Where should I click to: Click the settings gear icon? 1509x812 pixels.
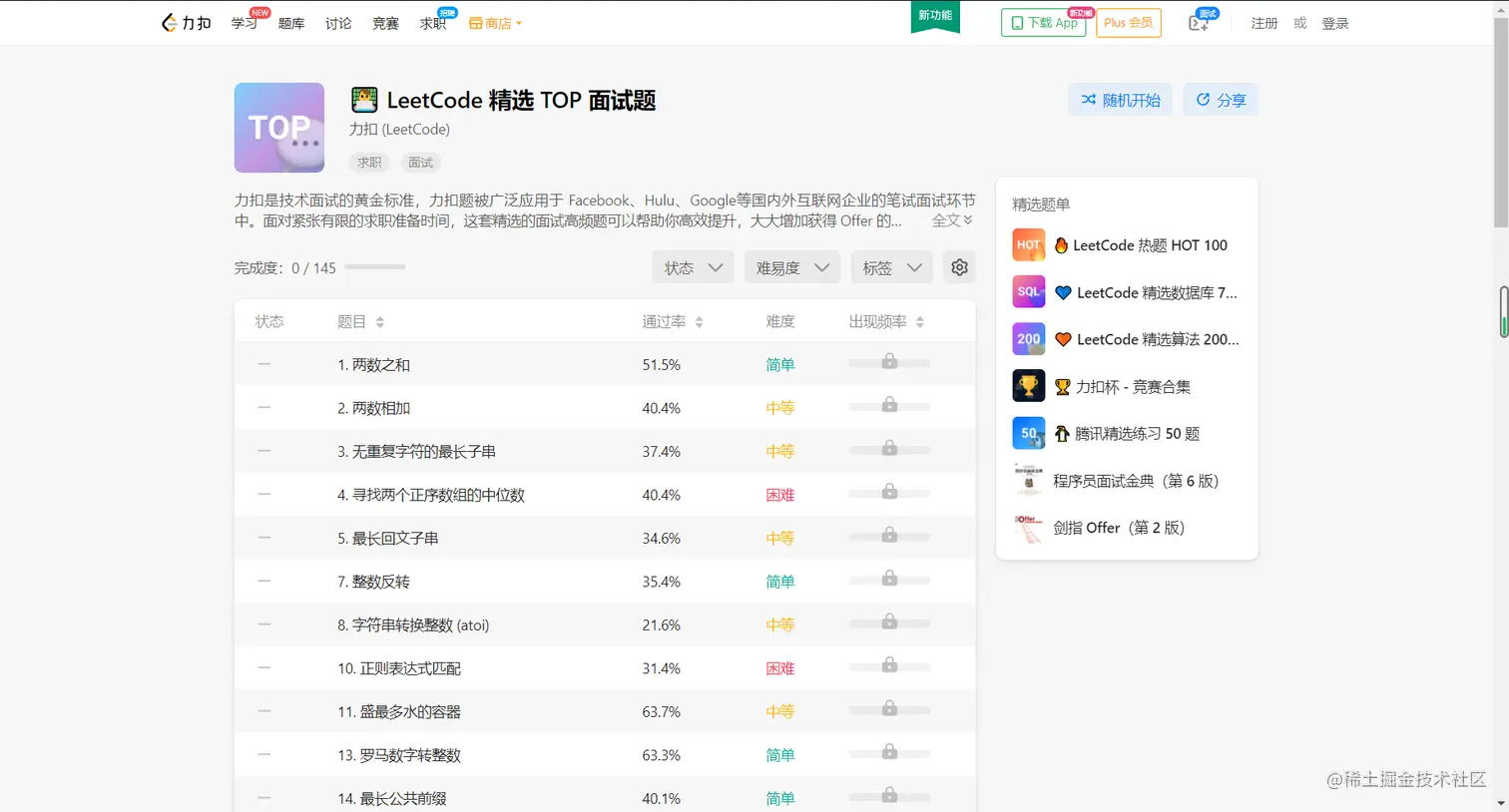pyautogui.click(x=959, y=267)
